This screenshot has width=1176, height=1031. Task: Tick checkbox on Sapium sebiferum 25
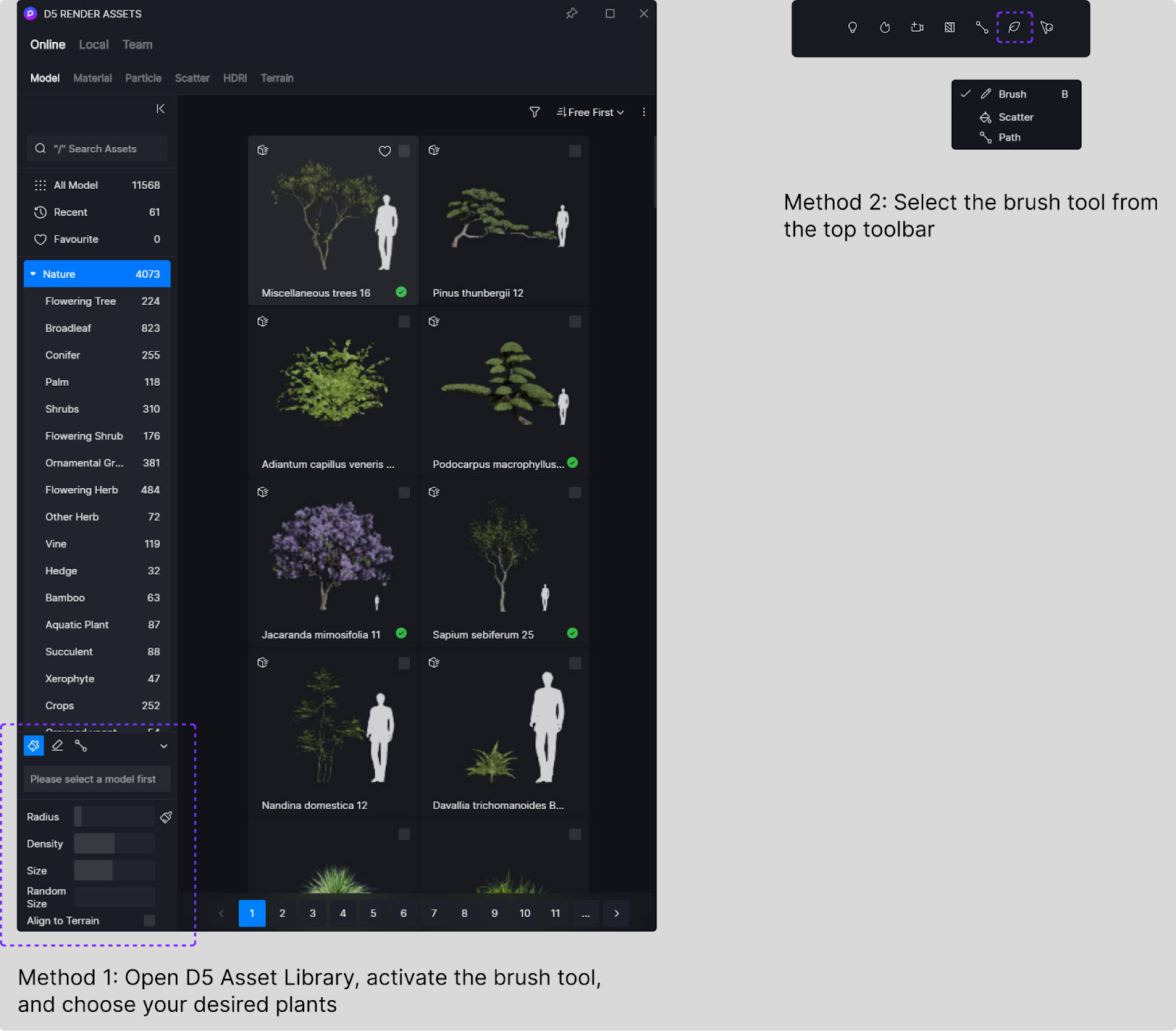(x=575, y=492)
